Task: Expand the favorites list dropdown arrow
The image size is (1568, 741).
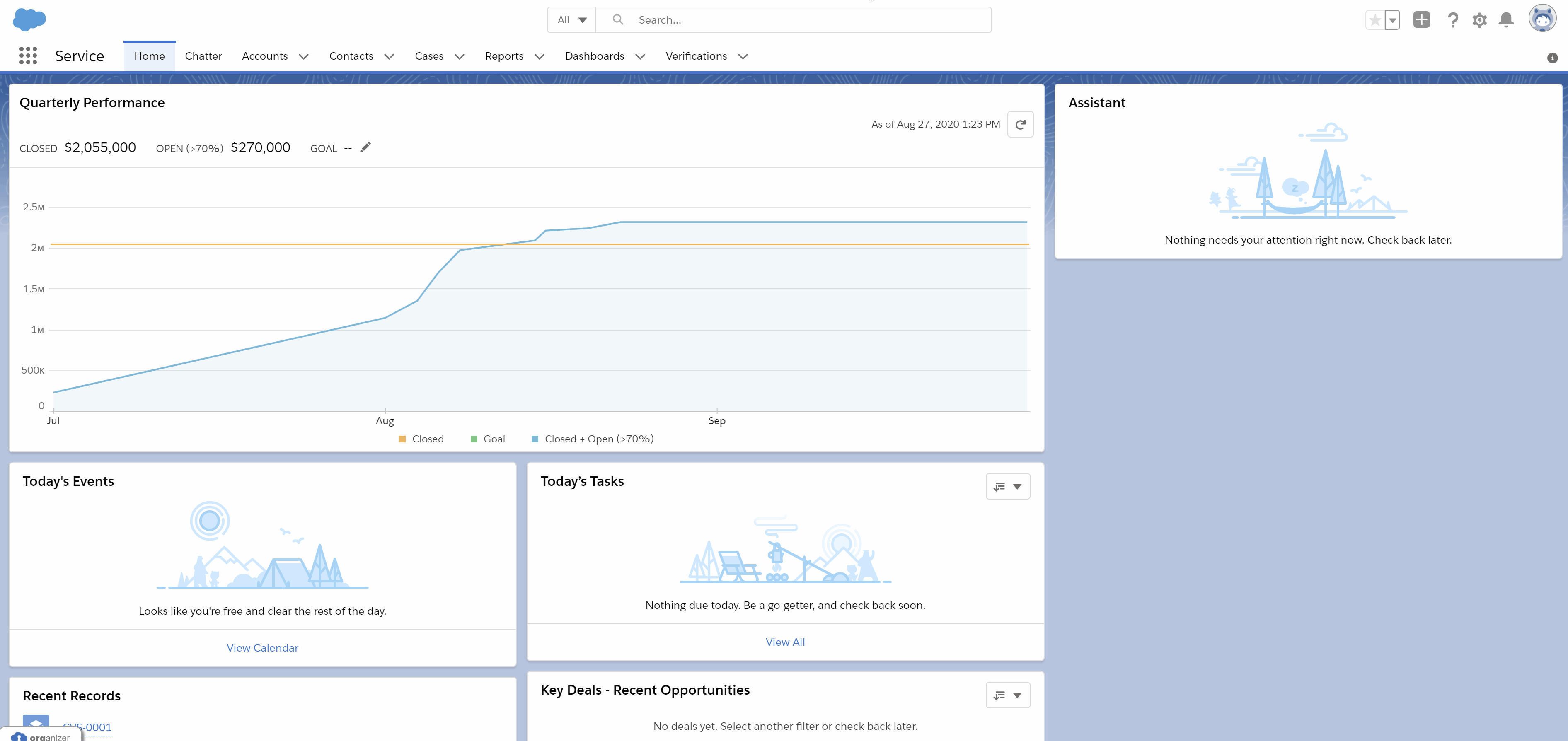Action: tap(1393, 20)
